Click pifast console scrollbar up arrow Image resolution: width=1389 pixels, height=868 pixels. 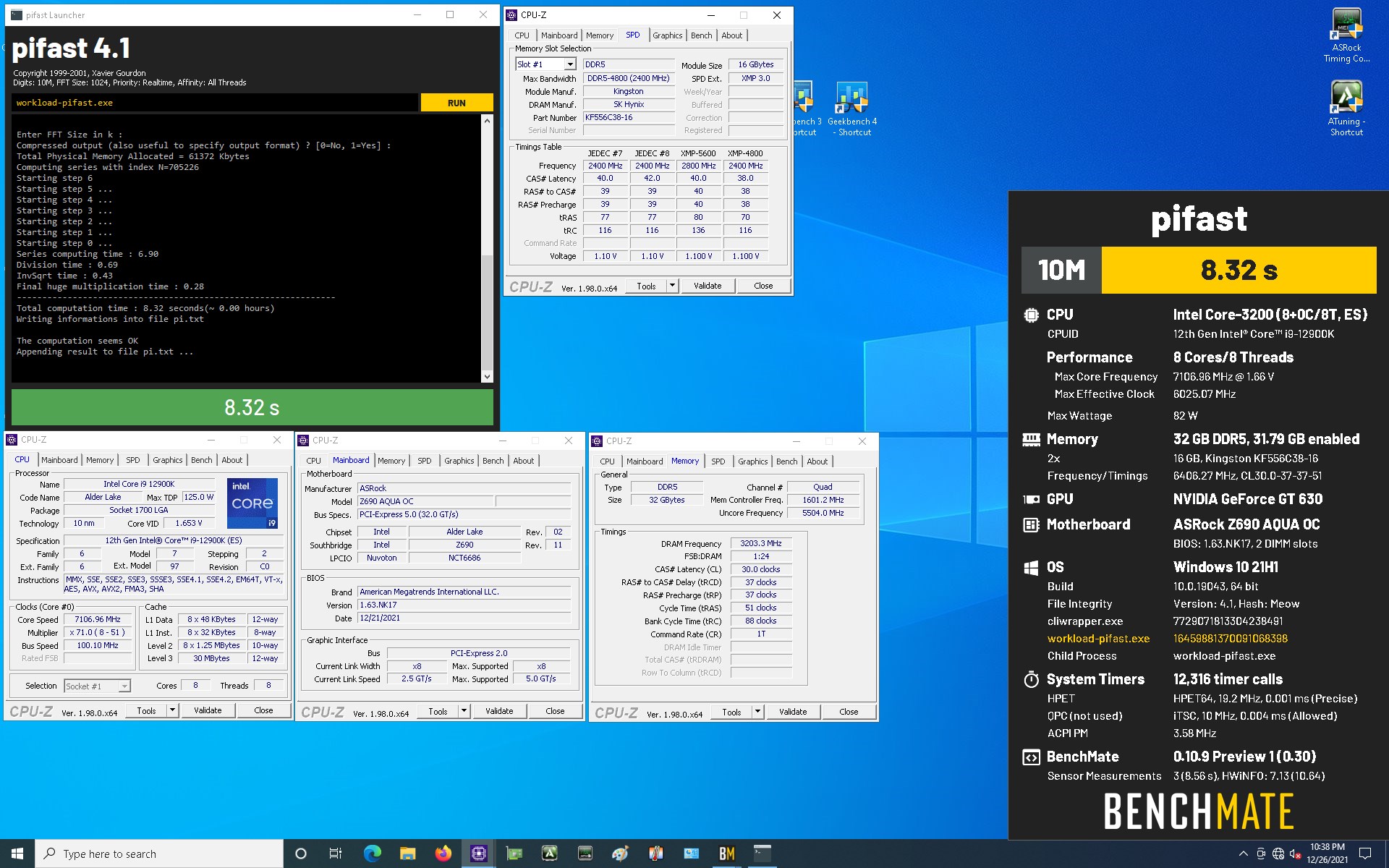[487, 121]
